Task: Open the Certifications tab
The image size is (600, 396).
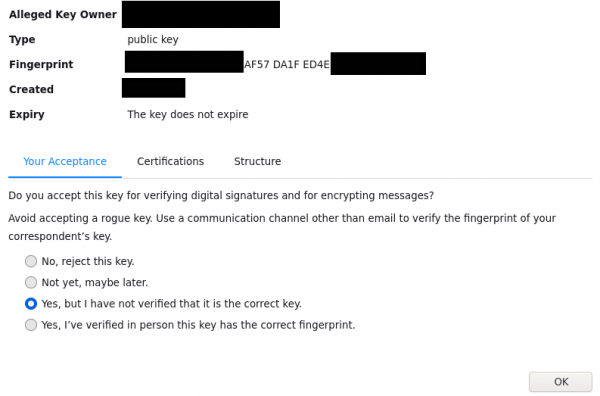Action: 170,161
